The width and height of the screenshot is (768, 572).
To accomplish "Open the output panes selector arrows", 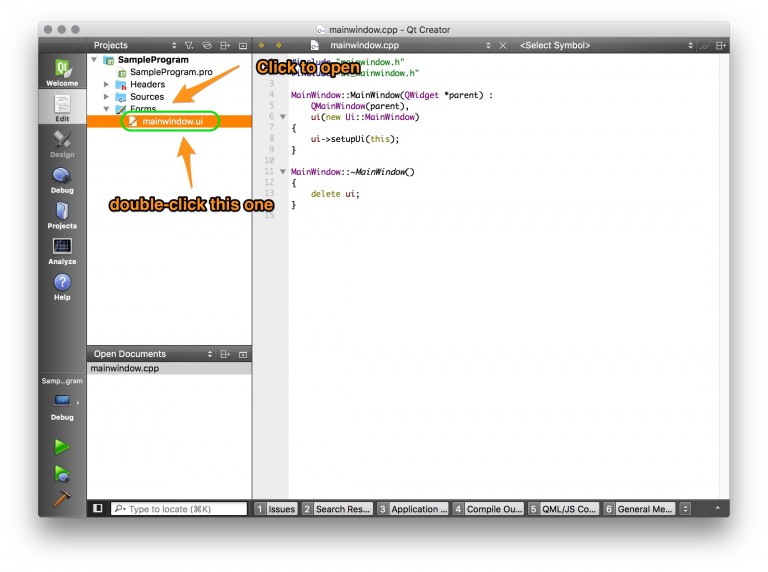I will (x=685, y=509).
